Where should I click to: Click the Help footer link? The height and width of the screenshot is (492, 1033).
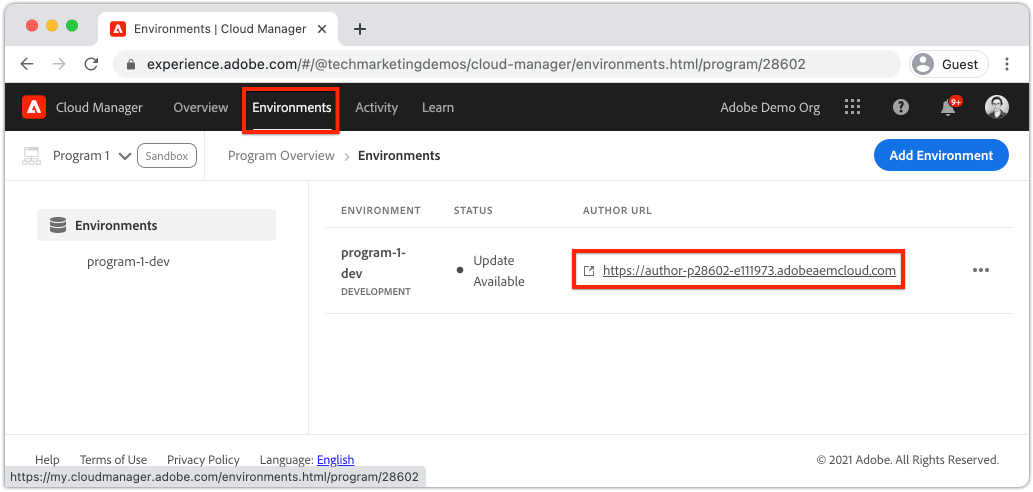coord(47,460)
